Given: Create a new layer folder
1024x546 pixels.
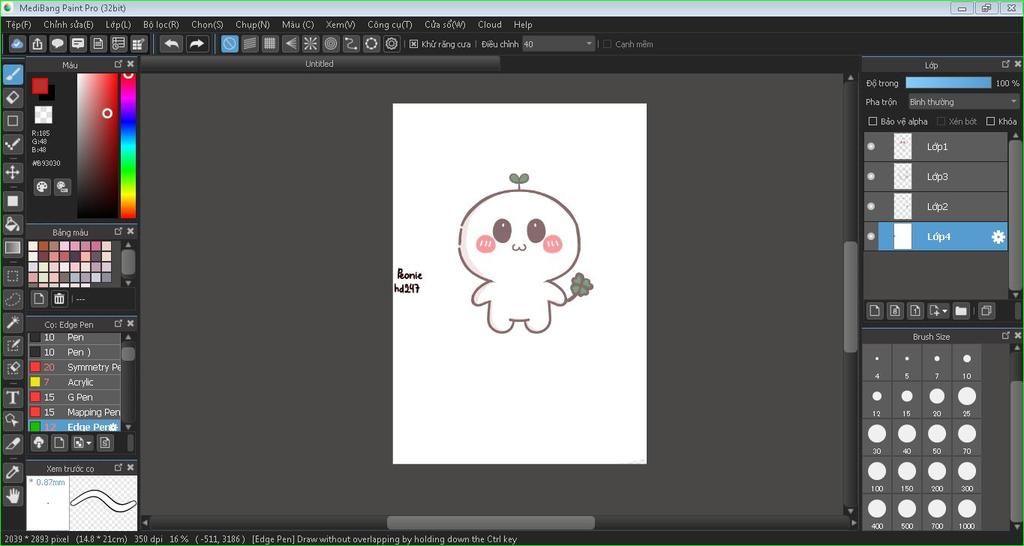Looking at the screenshot, I should [x=961, y=311].
